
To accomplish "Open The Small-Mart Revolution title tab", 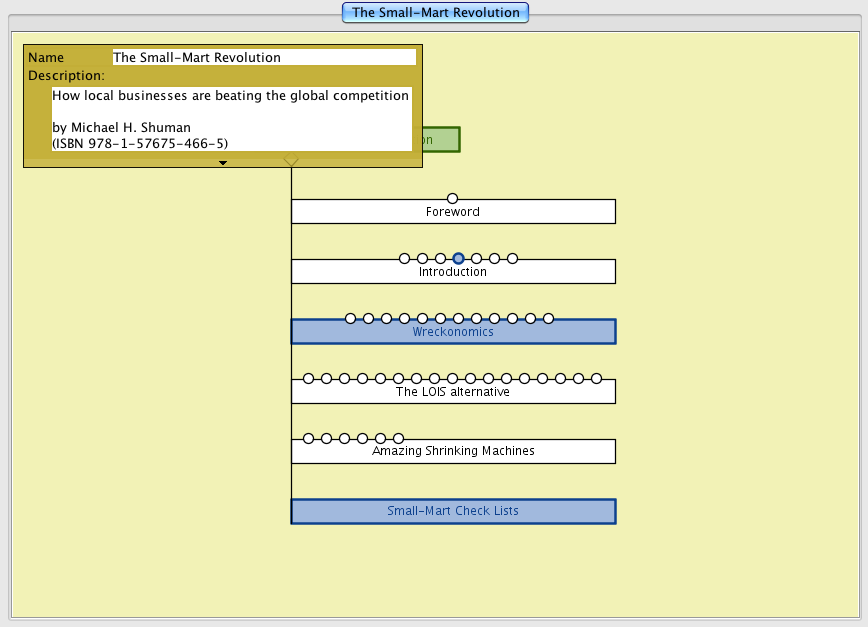I will click(x=435, y=13).
